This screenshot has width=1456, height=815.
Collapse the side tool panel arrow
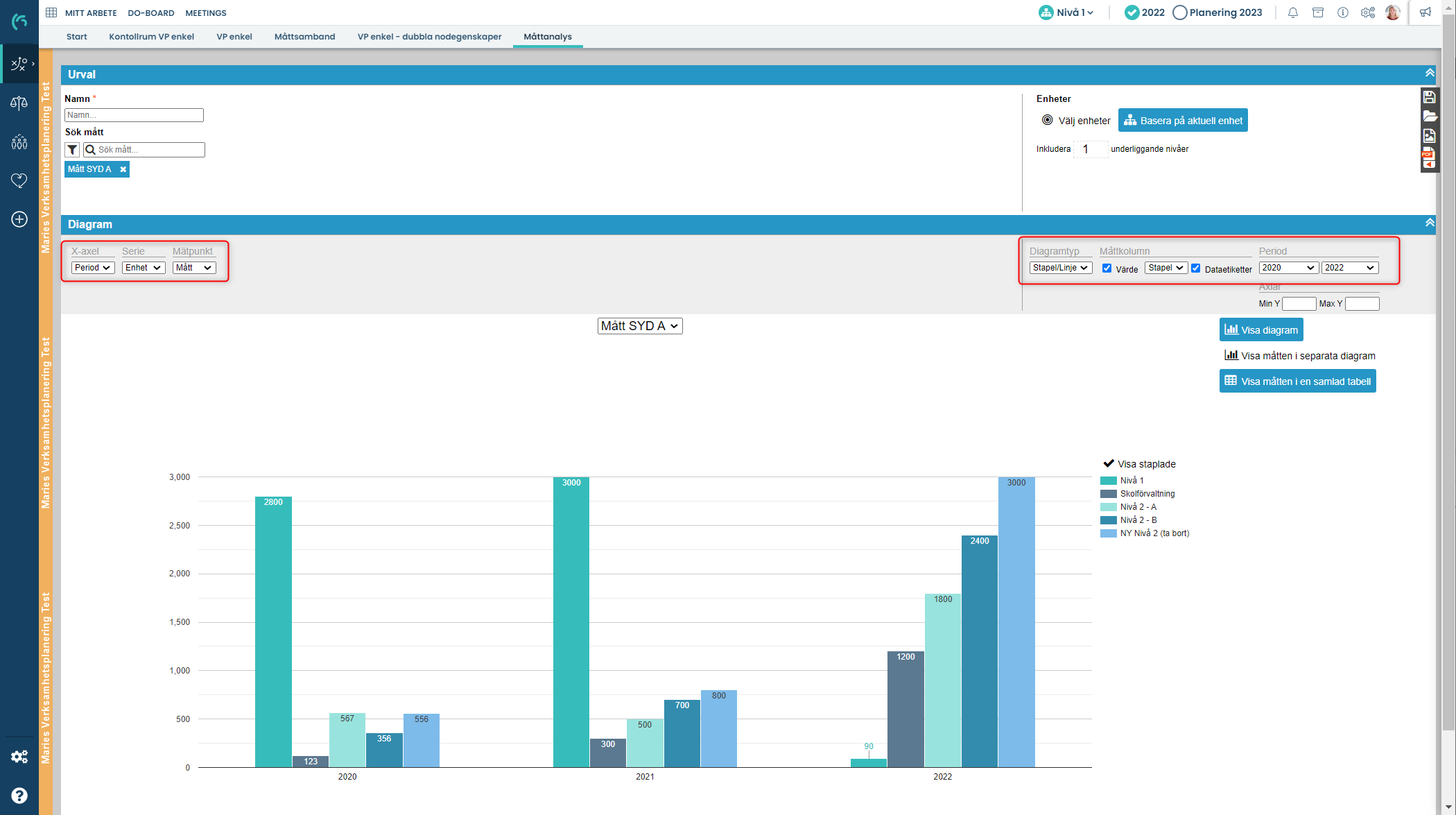tap(1428, 165)
